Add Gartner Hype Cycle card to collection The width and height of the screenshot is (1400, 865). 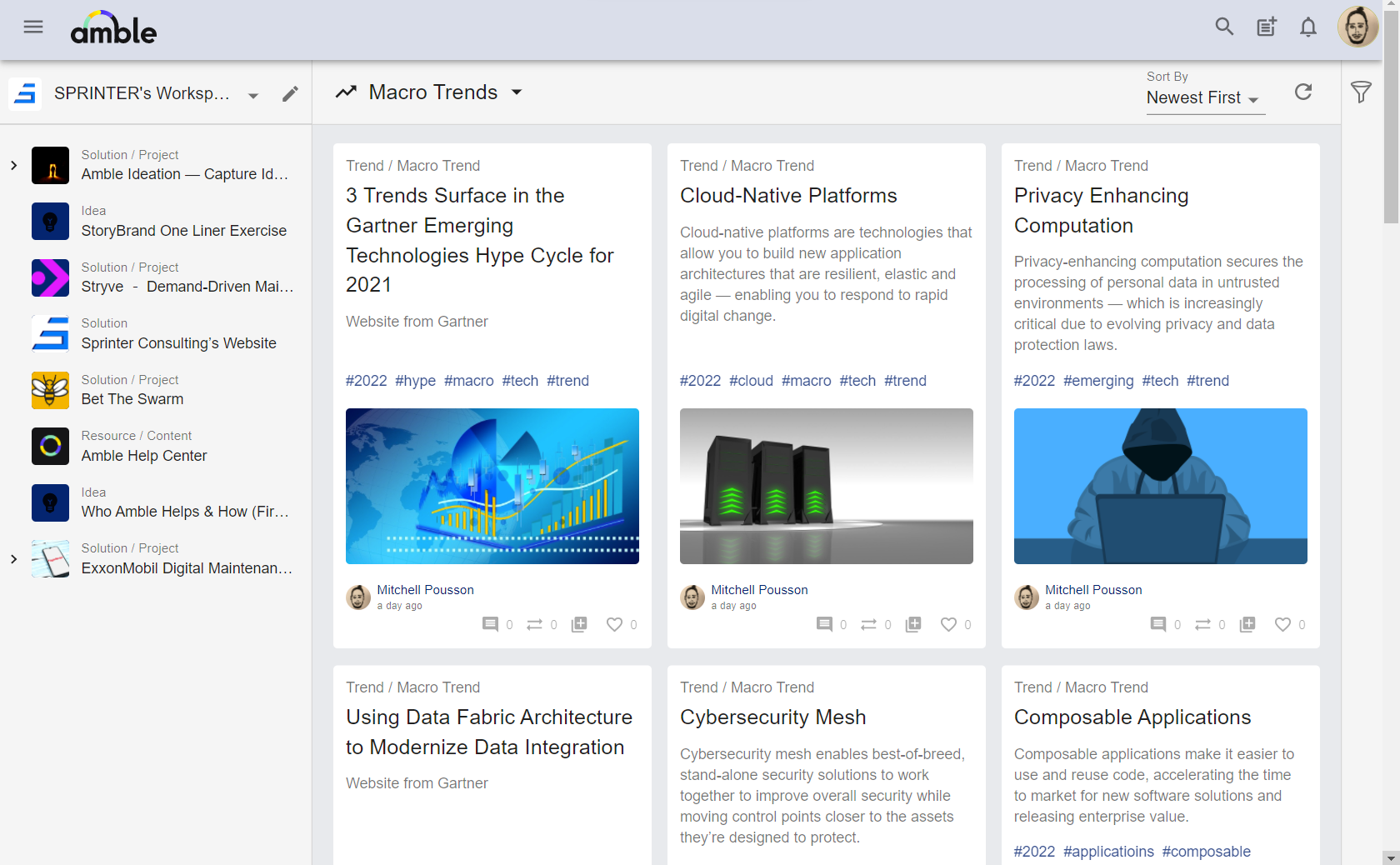pyautogui.click(x=579, y=624)
